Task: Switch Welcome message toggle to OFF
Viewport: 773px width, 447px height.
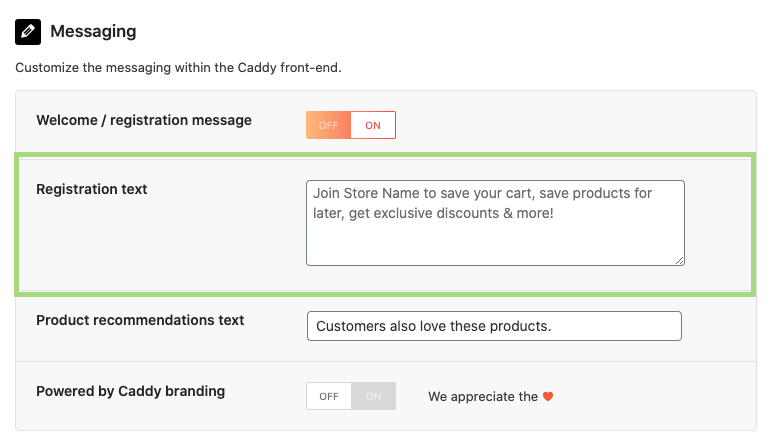Action: (328, 125)
